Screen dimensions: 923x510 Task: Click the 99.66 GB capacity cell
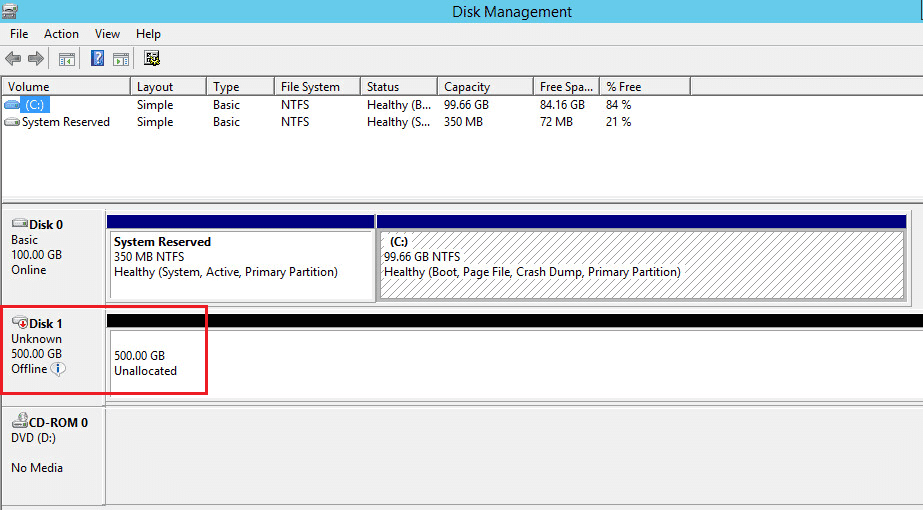[x=466, y=105]
